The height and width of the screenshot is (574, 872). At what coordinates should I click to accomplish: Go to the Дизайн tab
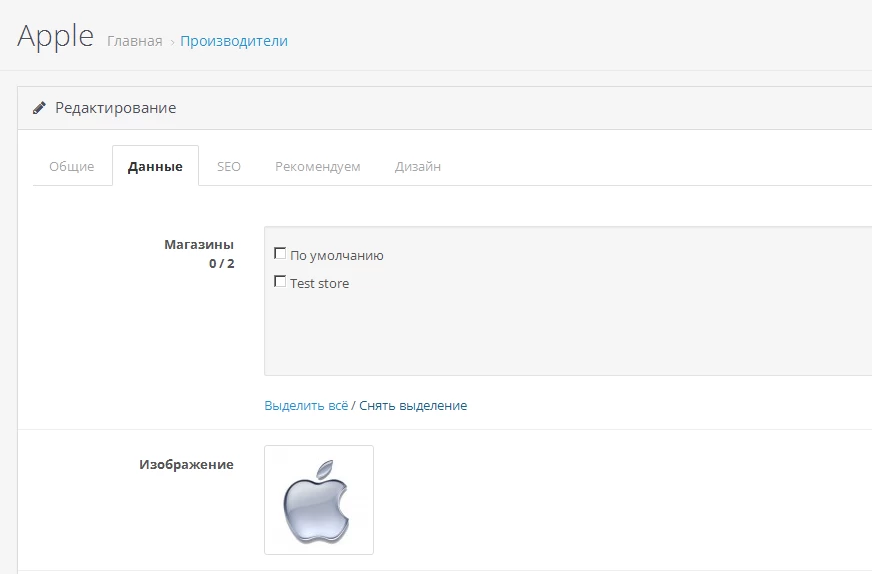tap(418, 166)
